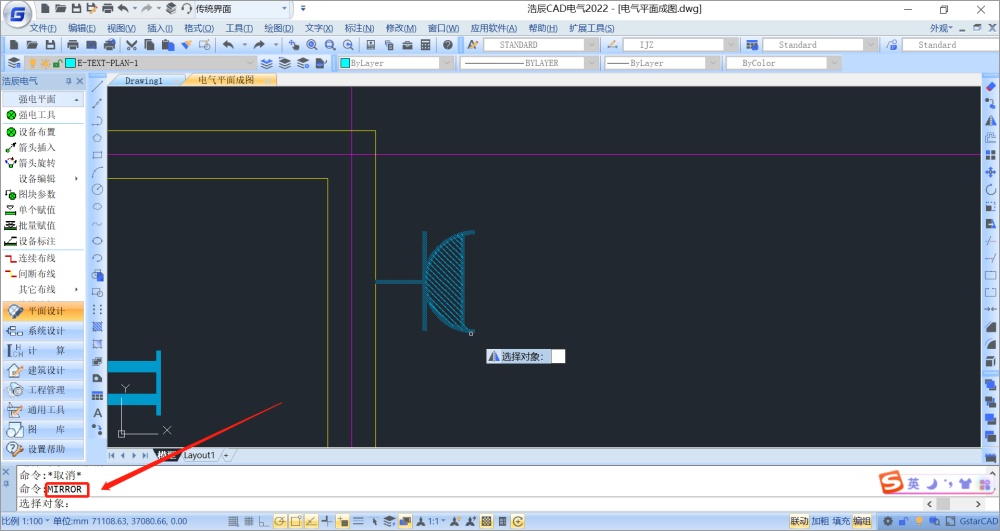Click 连续布线 in the left panel
1000x531 pixels.
36,258
